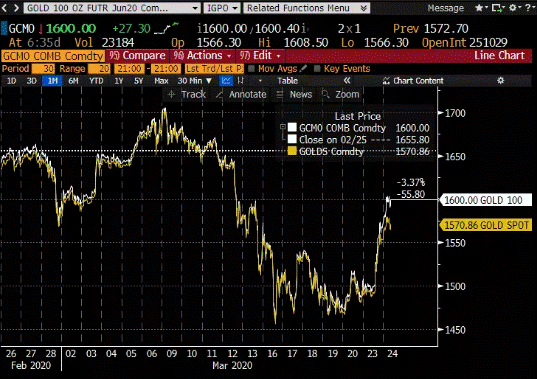537x379 pixels.
Task: Expand the Related Functions Menu
Action: point(307,8)
